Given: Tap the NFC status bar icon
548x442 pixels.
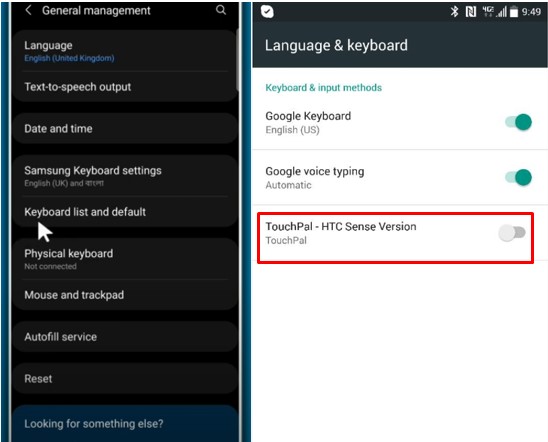Looking at the screenshot, I should click(x=471, y=12).
